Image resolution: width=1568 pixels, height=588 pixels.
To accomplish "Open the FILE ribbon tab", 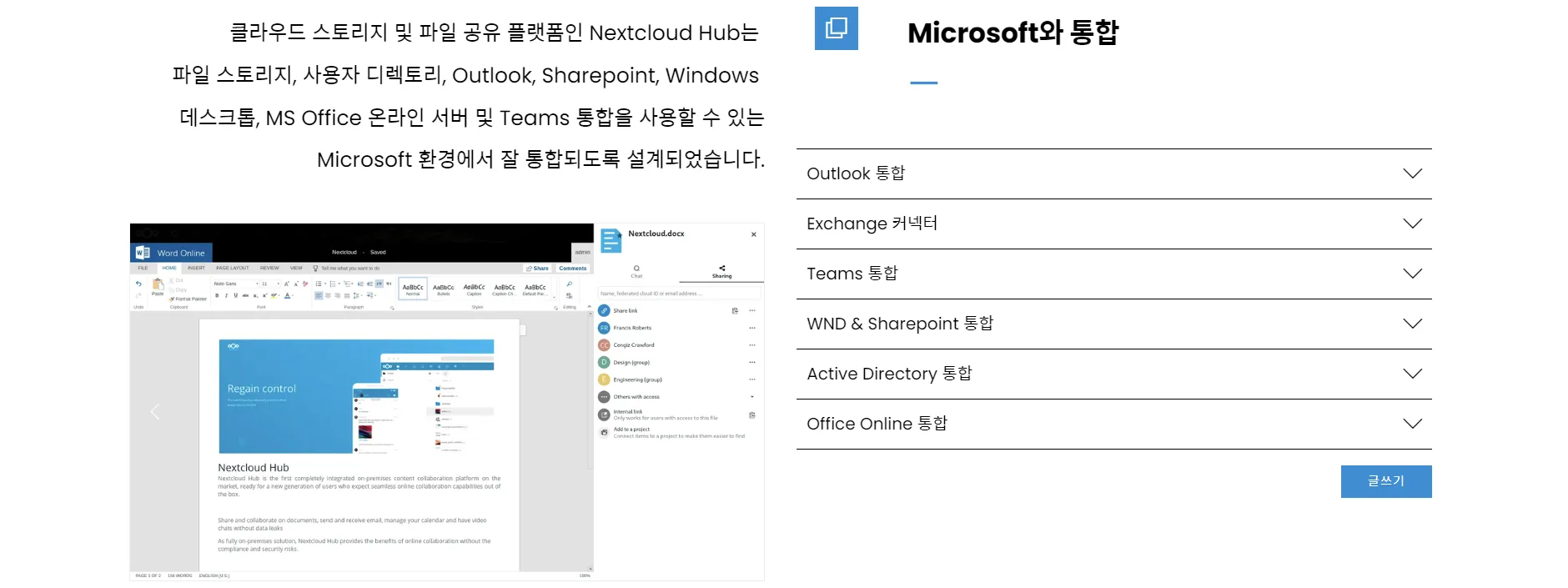I will (143, 268).
